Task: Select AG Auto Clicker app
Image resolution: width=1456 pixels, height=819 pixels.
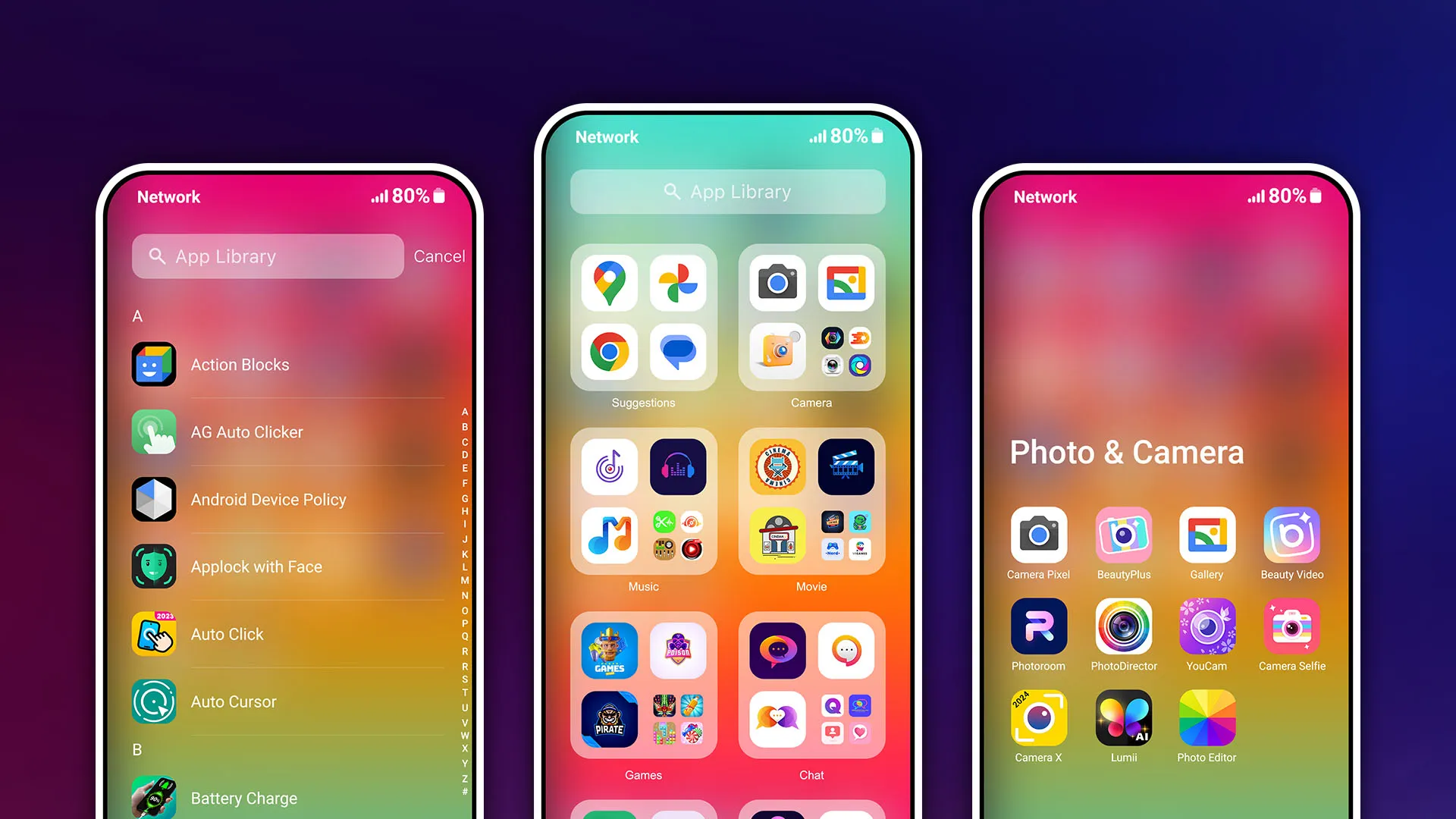Action: 247,432
